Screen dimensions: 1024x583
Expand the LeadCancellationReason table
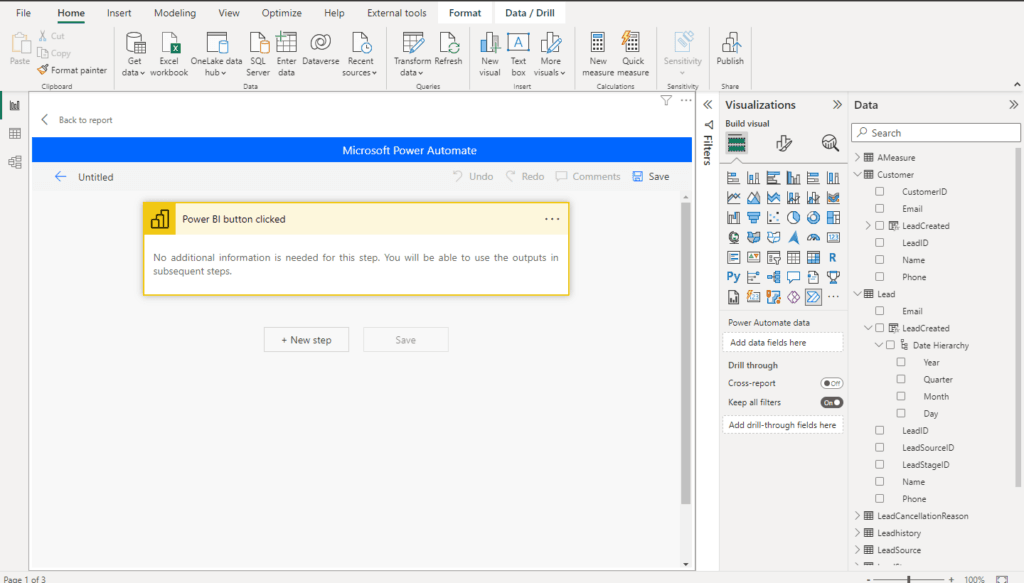(857, 516)
